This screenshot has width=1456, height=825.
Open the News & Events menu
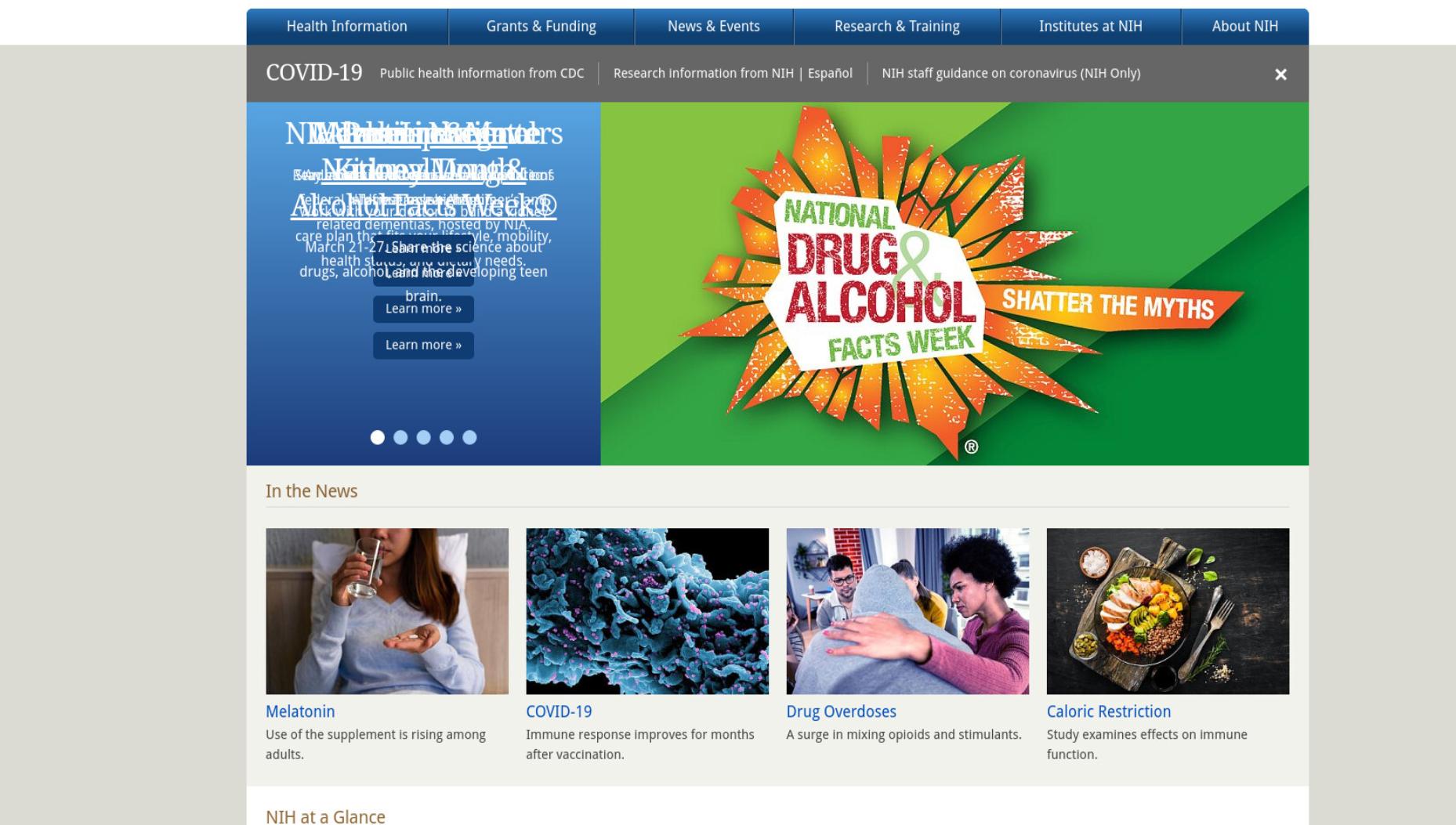pos(714,27)
